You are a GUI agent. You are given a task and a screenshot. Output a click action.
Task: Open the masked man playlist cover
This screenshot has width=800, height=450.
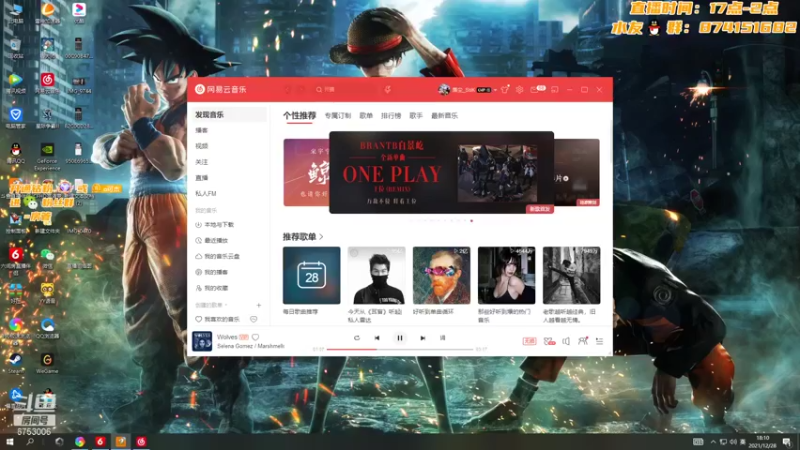(377, 276)
